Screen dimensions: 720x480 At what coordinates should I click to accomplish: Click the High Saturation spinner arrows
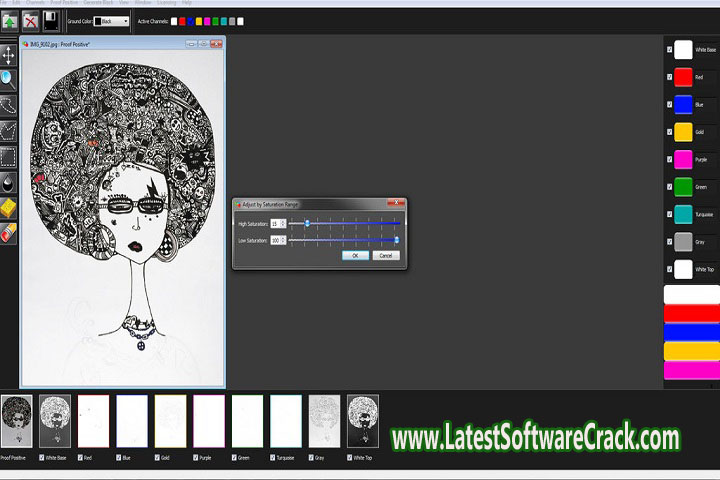click(283, 223)
